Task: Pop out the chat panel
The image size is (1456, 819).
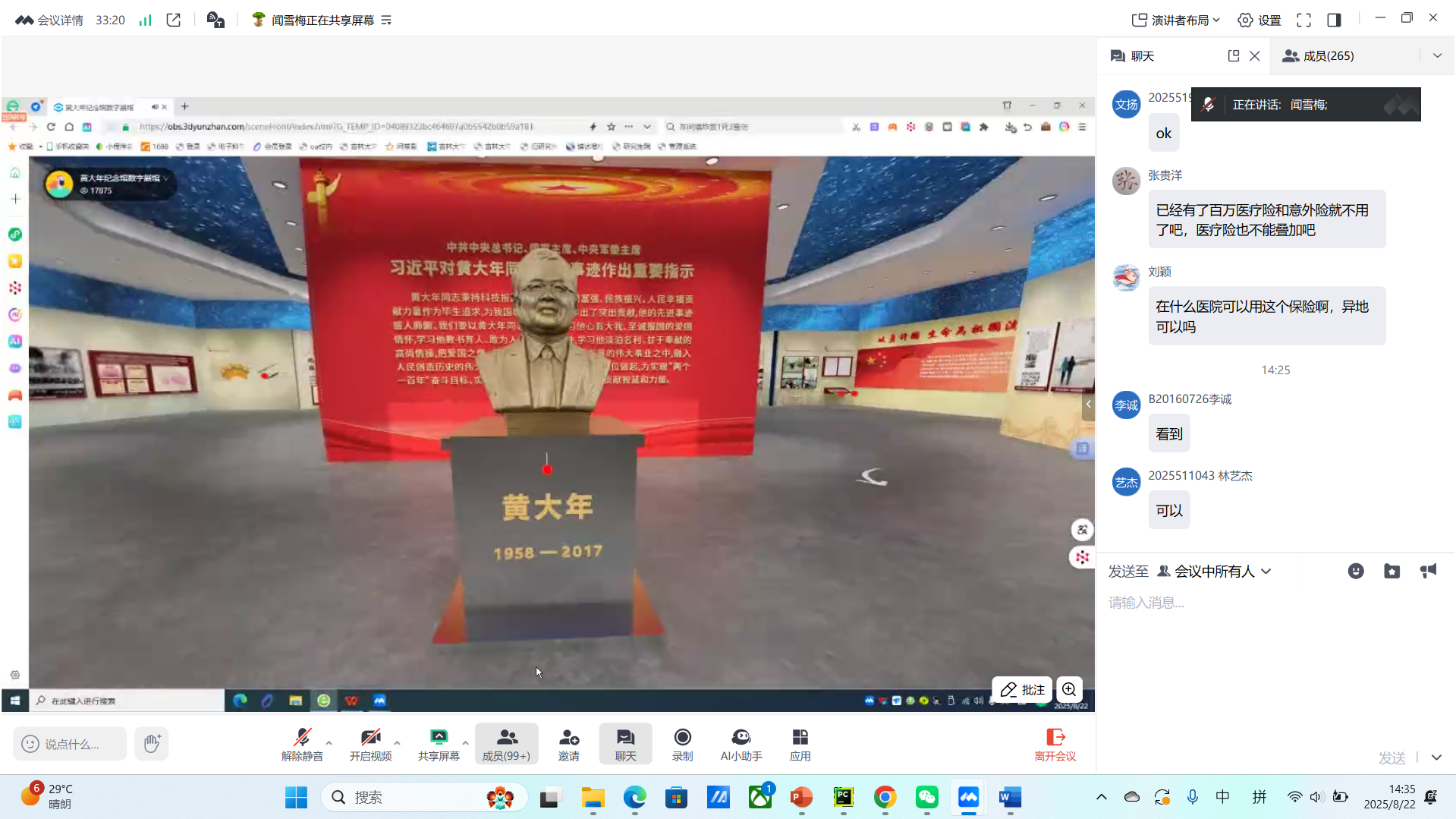Action: (x=1233, y=55)
